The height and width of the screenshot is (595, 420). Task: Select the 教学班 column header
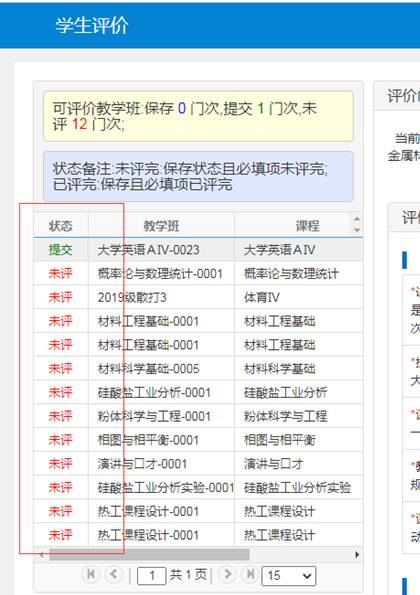tap(161, 226)
